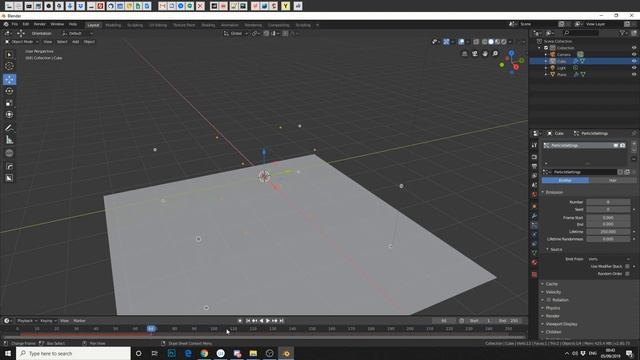Open the Particles properties tab icon
Image resolution: width=640 pixels, height=360 pixels.
coord(534,225)
